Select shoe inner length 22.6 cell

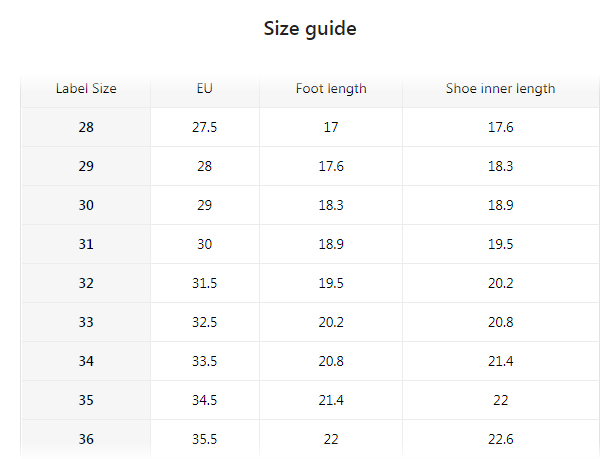pos(500,438)
